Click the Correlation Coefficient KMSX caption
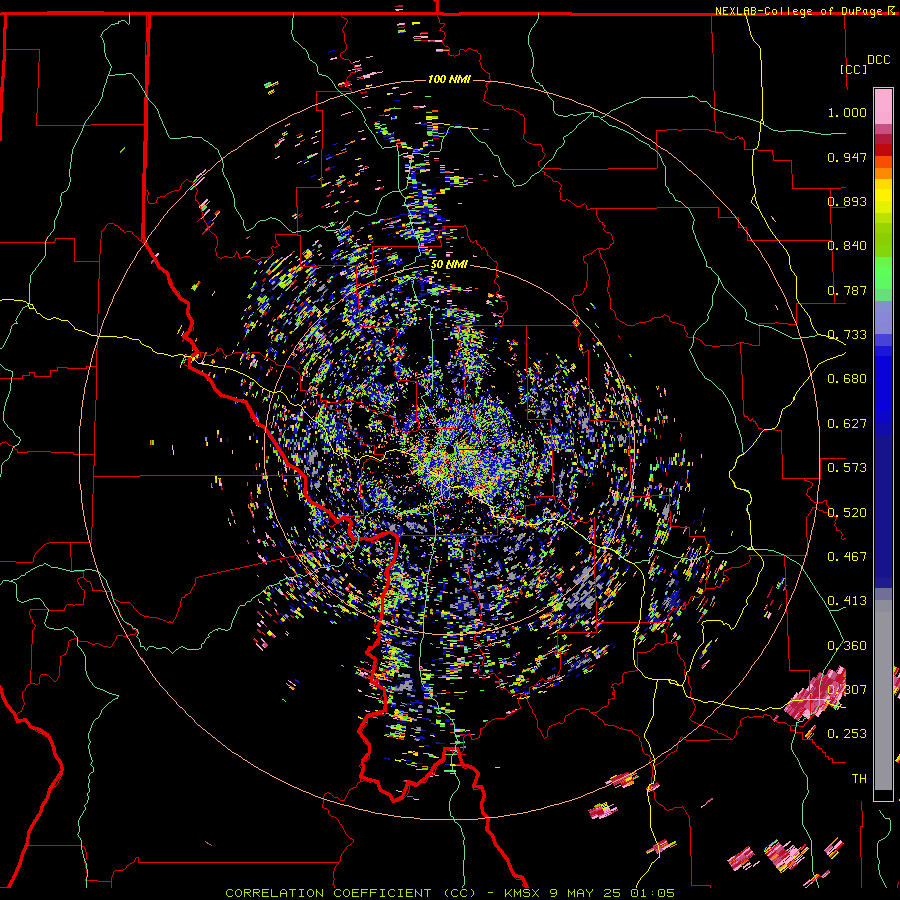This screenshot has width=900, height=900. tap(449, 893)
